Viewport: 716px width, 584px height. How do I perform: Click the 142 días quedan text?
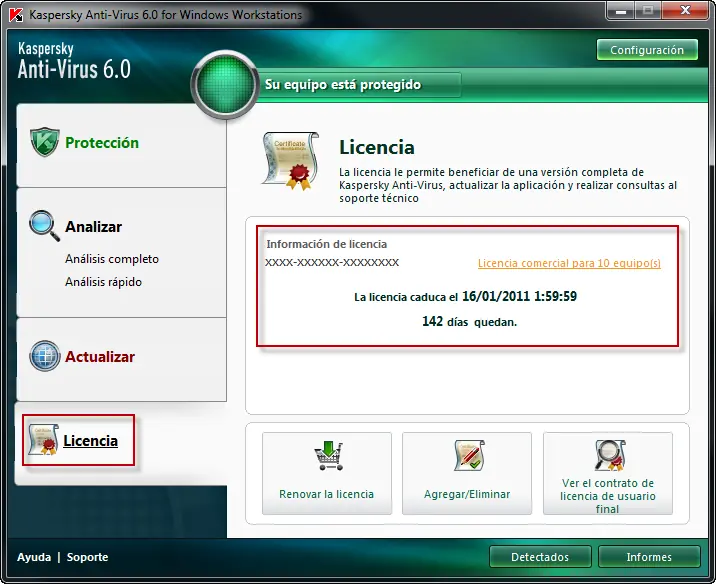coord(469,322)
